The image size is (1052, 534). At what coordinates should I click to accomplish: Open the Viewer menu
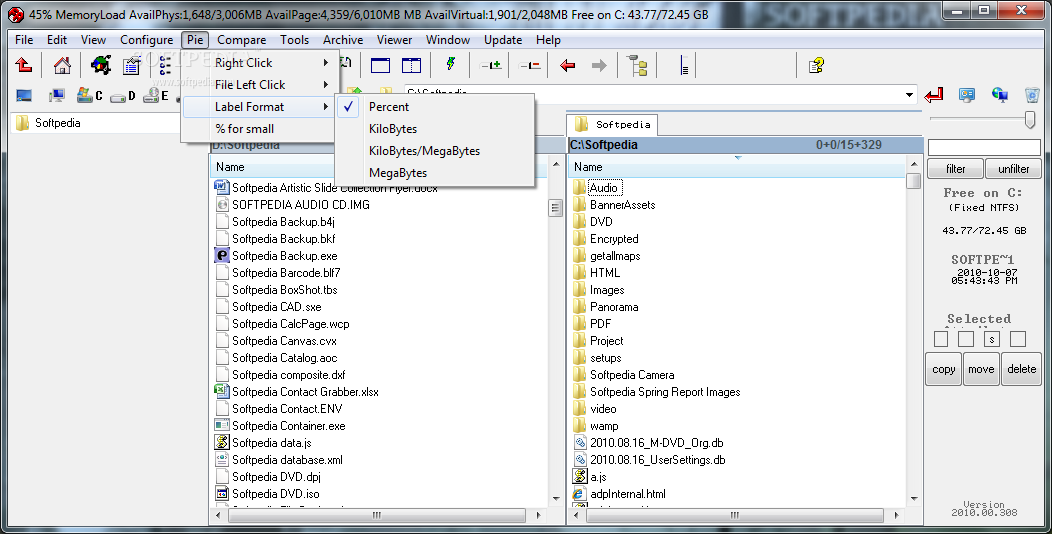tap(394, 40)
